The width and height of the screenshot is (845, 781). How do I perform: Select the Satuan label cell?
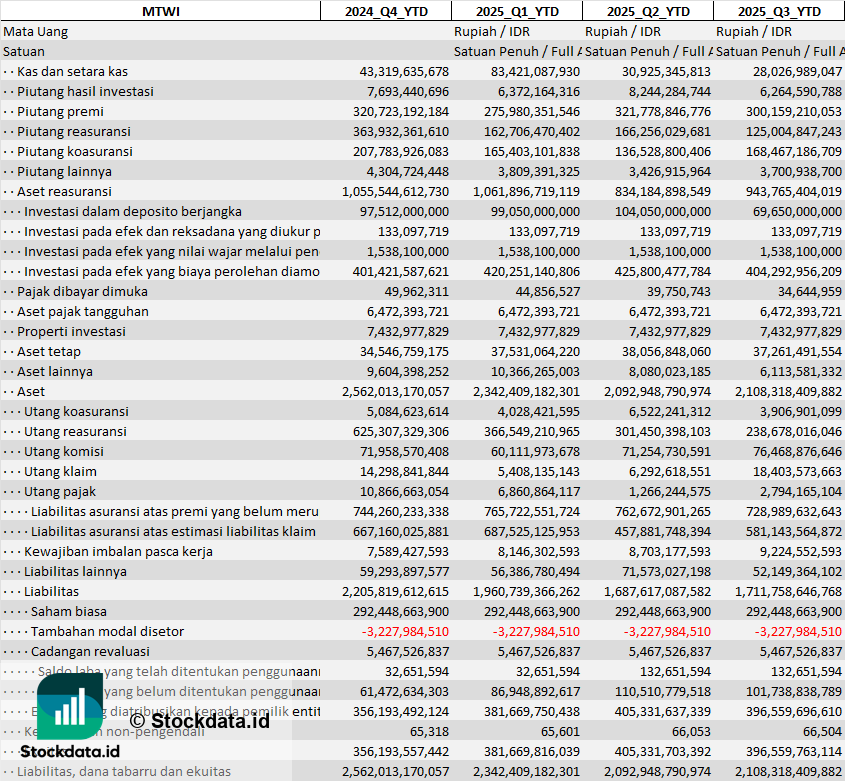[24, 51]
